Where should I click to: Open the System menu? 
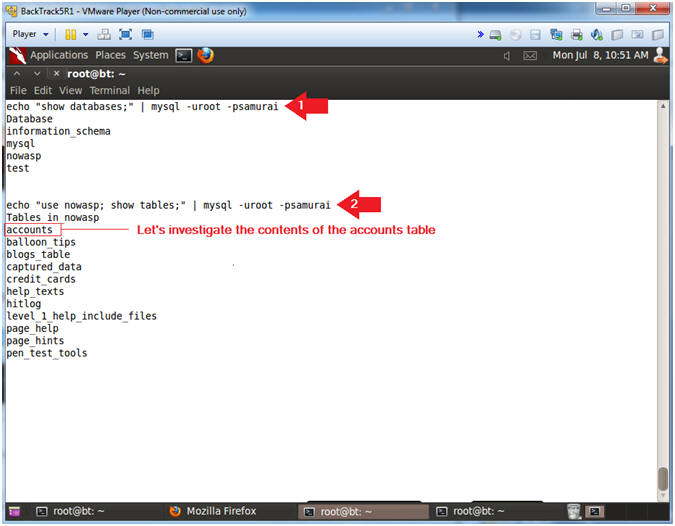(x=151, y=55)
